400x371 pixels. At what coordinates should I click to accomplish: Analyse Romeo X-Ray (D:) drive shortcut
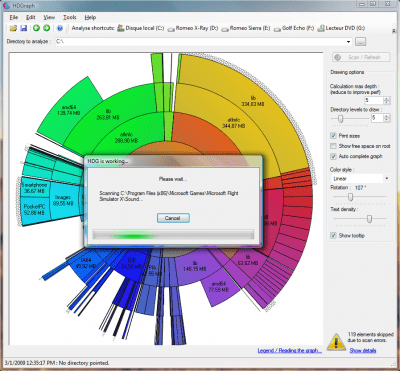pos(193,28)
